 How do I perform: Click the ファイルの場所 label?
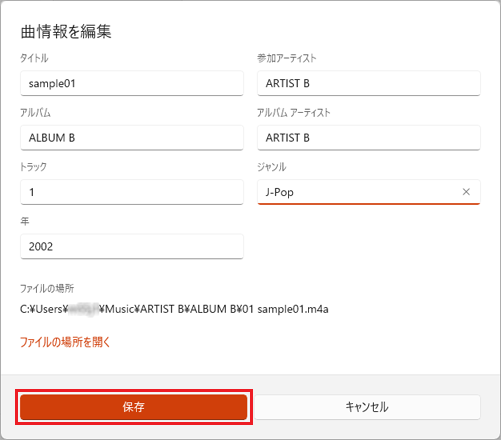(47, 288)
